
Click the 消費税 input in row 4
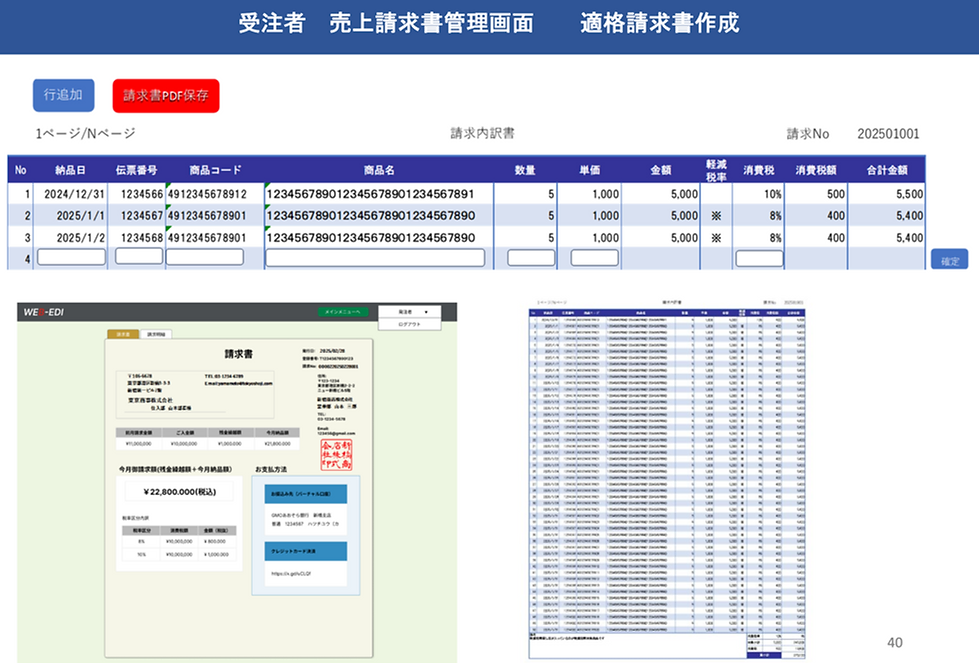tap(759, 258)
